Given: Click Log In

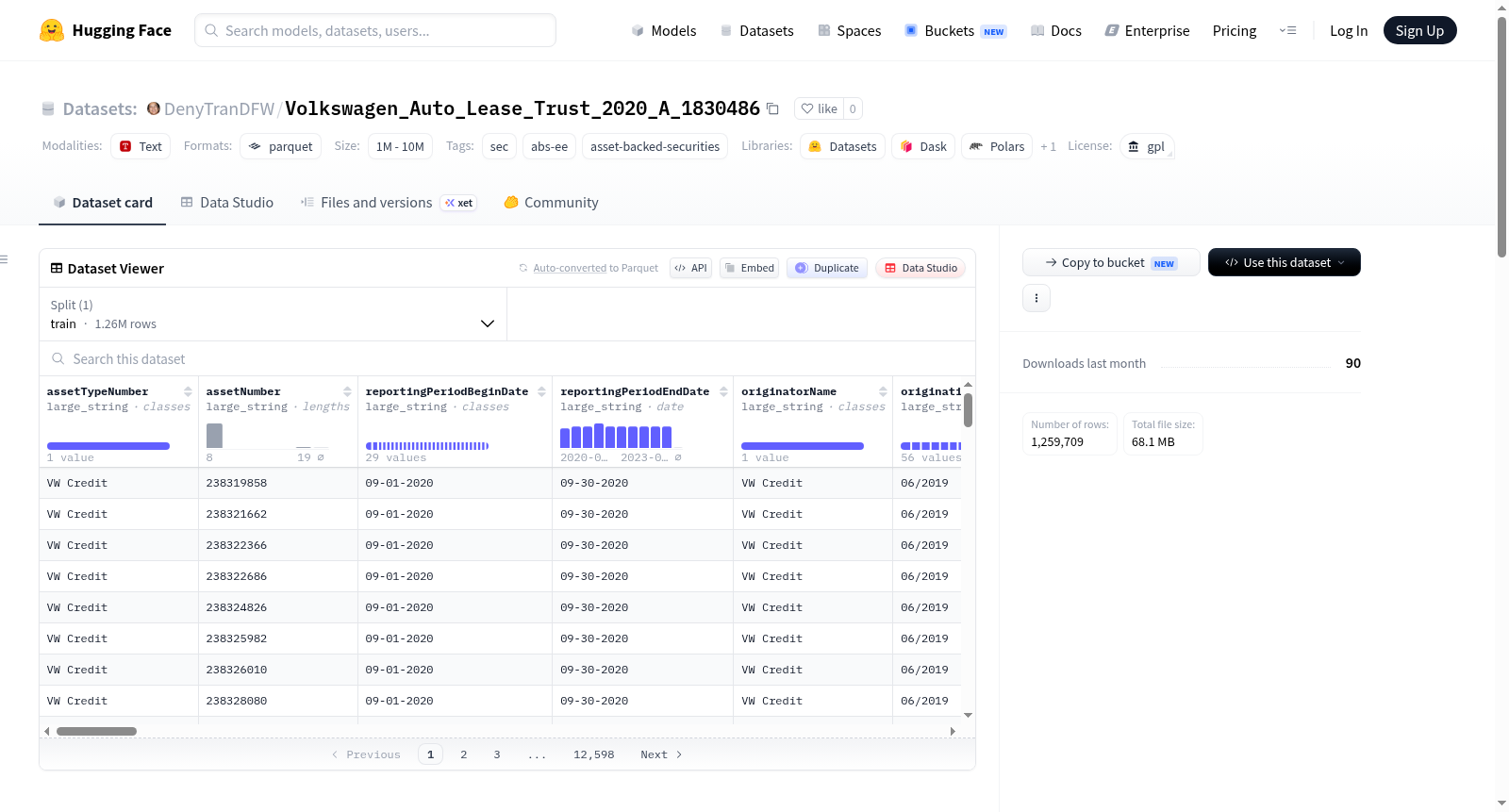Looking at the screenshot, I should 1349,30.
